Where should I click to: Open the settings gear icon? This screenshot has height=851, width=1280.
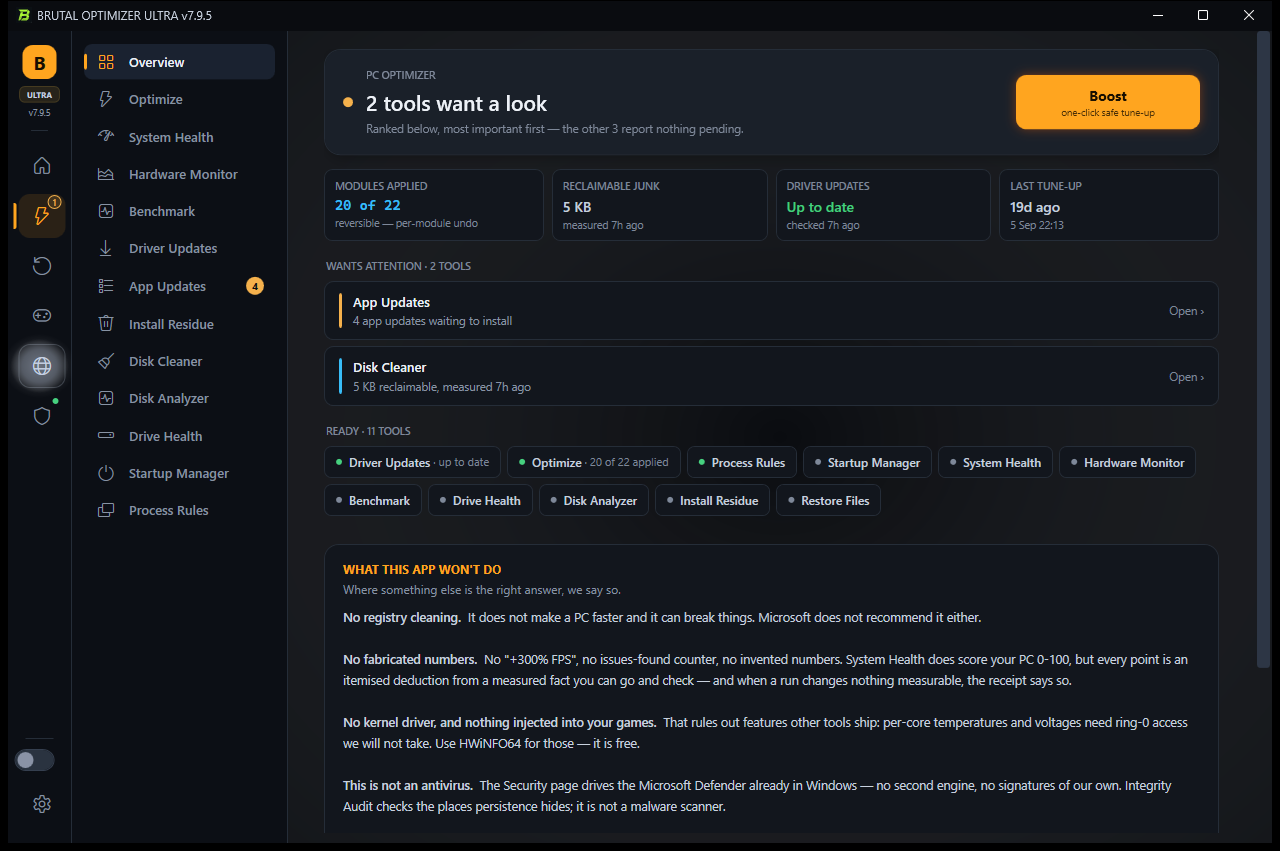[x=41, y=804]
